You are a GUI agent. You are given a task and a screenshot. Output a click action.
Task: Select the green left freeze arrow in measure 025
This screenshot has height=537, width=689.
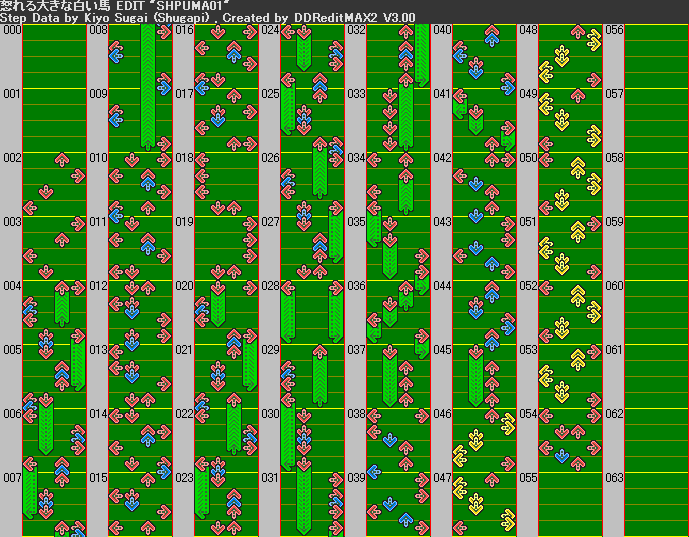288,104
